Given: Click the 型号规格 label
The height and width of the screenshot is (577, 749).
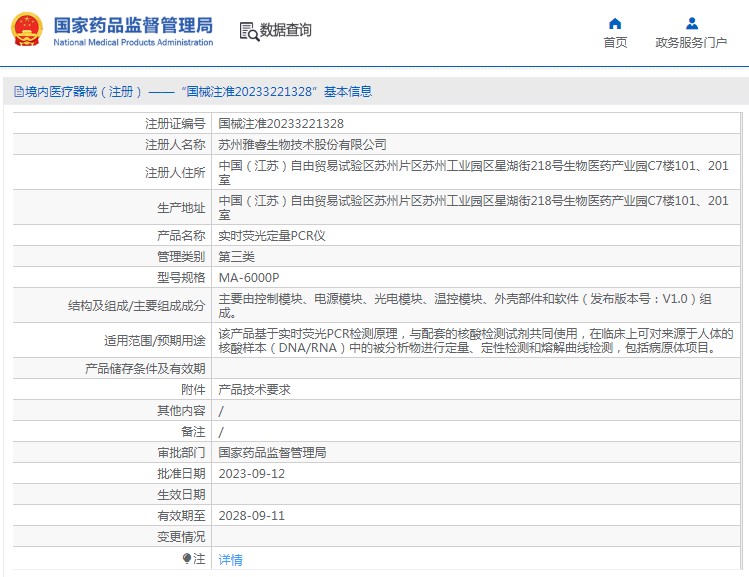Looking at the screenshot, I should [x=182, y=278].
